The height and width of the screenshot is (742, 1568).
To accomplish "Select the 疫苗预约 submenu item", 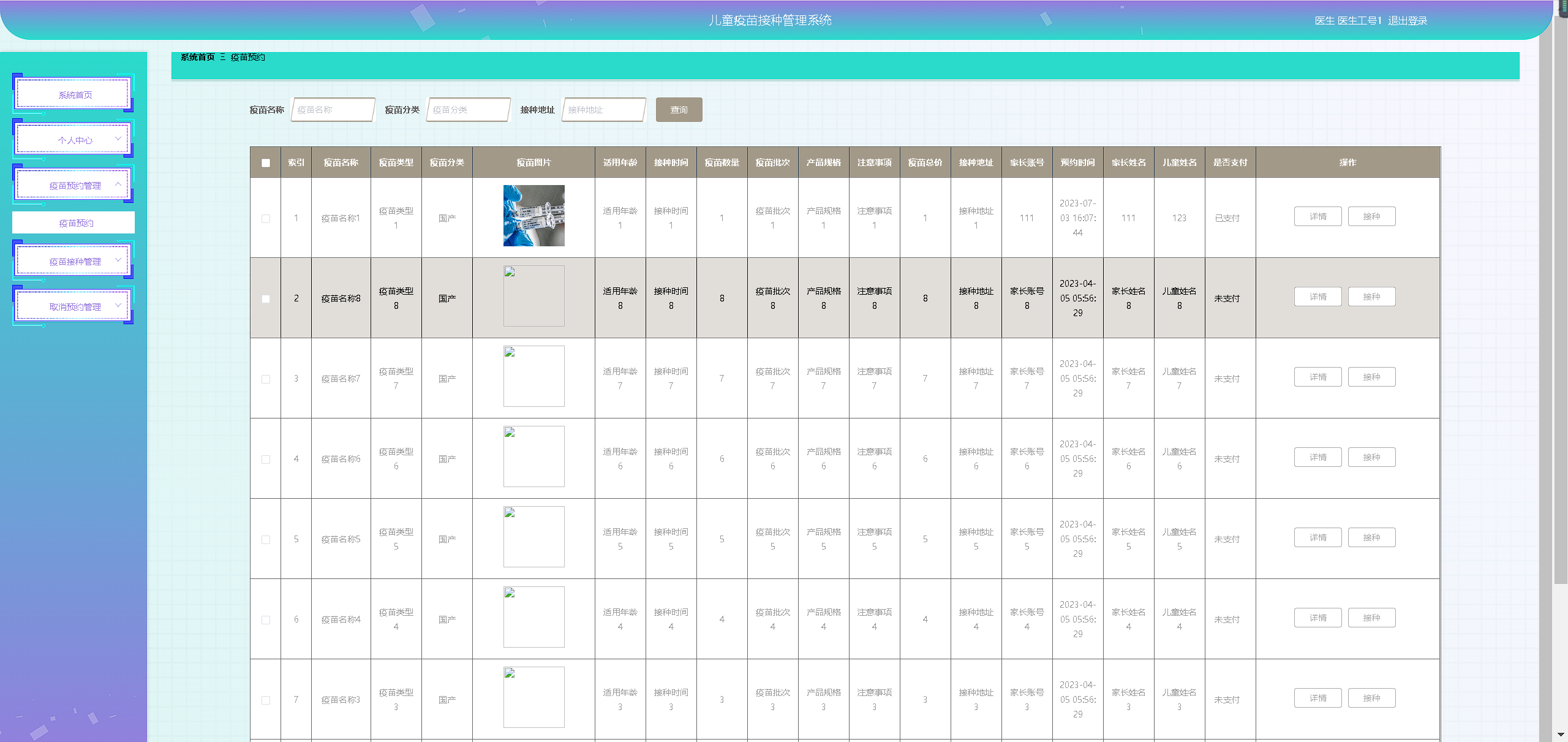I will (x=76, y=223).
